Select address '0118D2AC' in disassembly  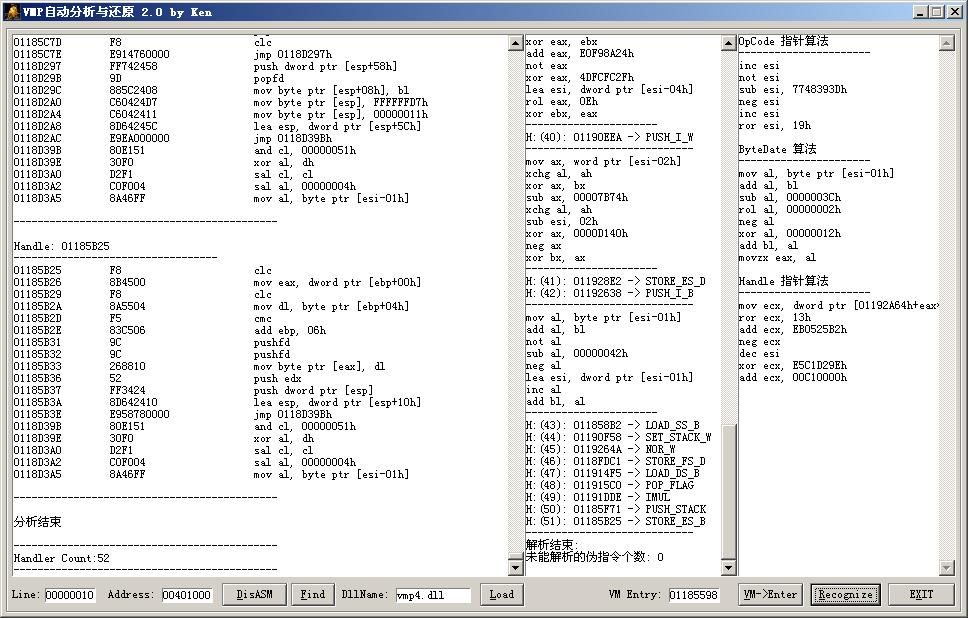(x=37, y=138)
